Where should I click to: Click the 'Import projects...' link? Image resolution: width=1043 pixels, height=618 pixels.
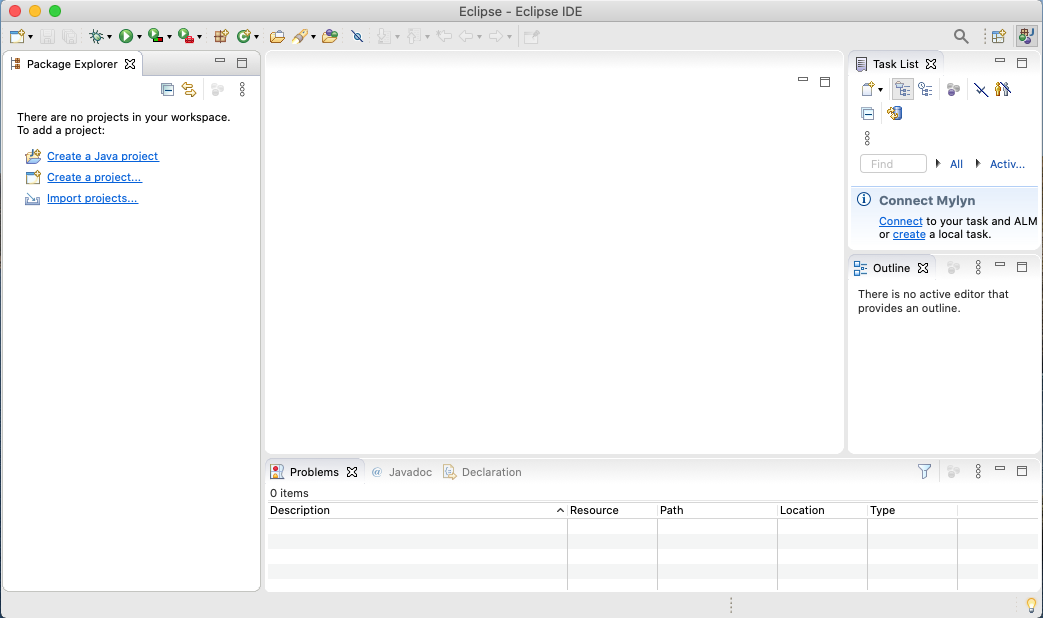[x=92, y=198]
